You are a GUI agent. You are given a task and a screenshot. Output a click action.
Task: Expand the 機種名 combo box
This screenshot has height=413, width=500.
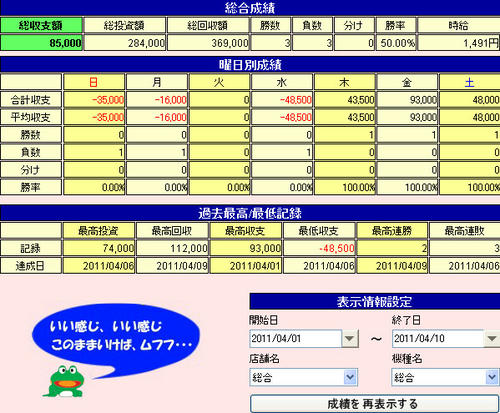coord(492,377)
